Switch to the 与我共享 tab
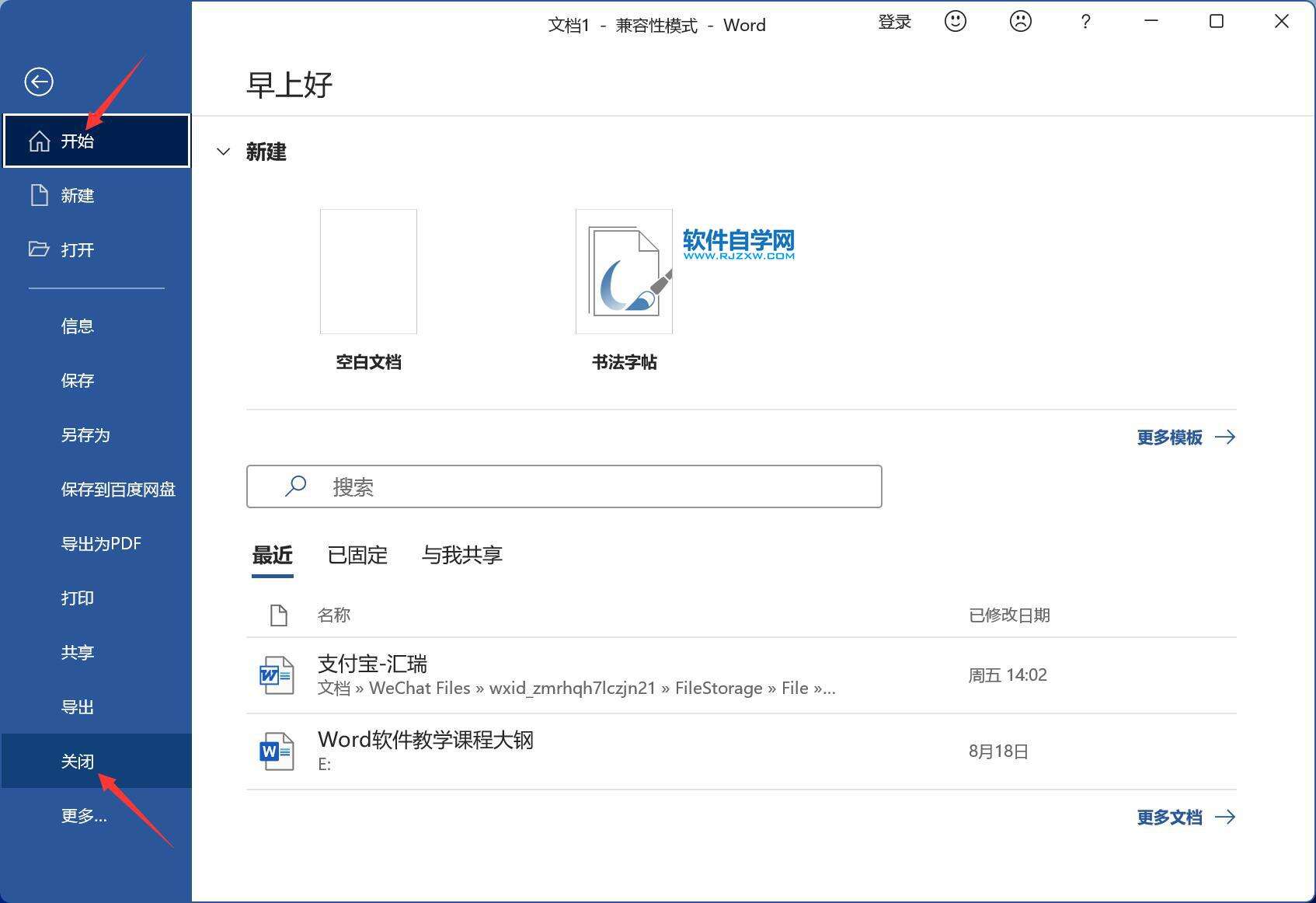Viewport: 1316px width, 903px height. pos(462,556)
